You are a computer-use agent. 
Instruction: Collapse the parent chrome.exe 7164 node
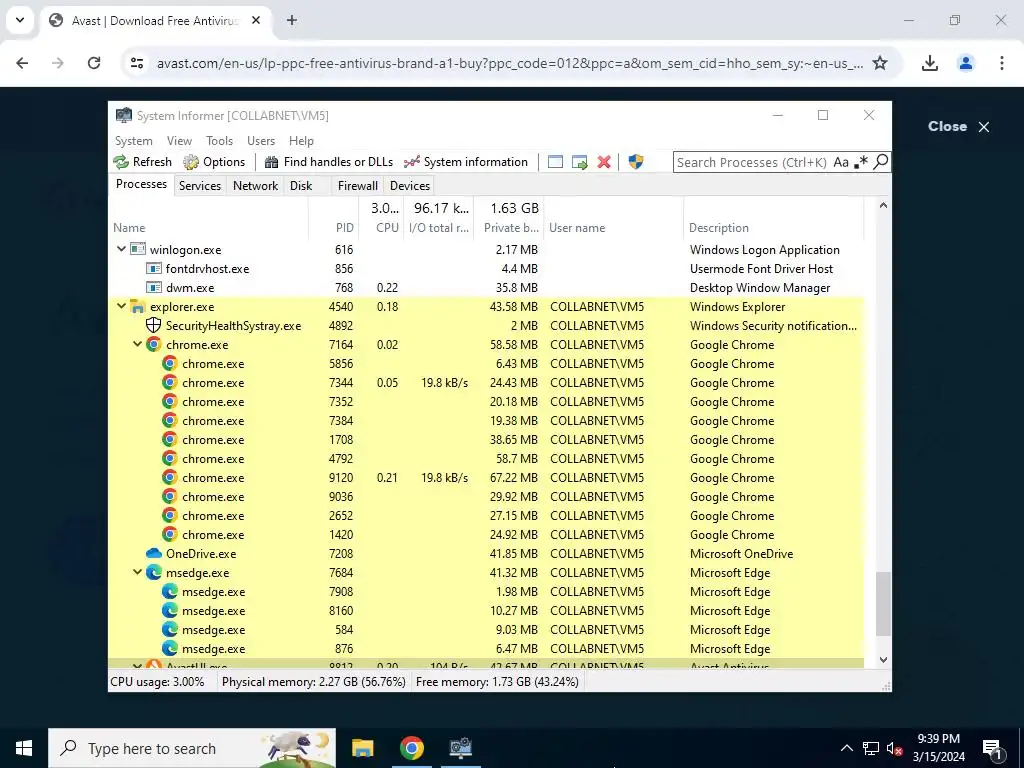[137, 344]
